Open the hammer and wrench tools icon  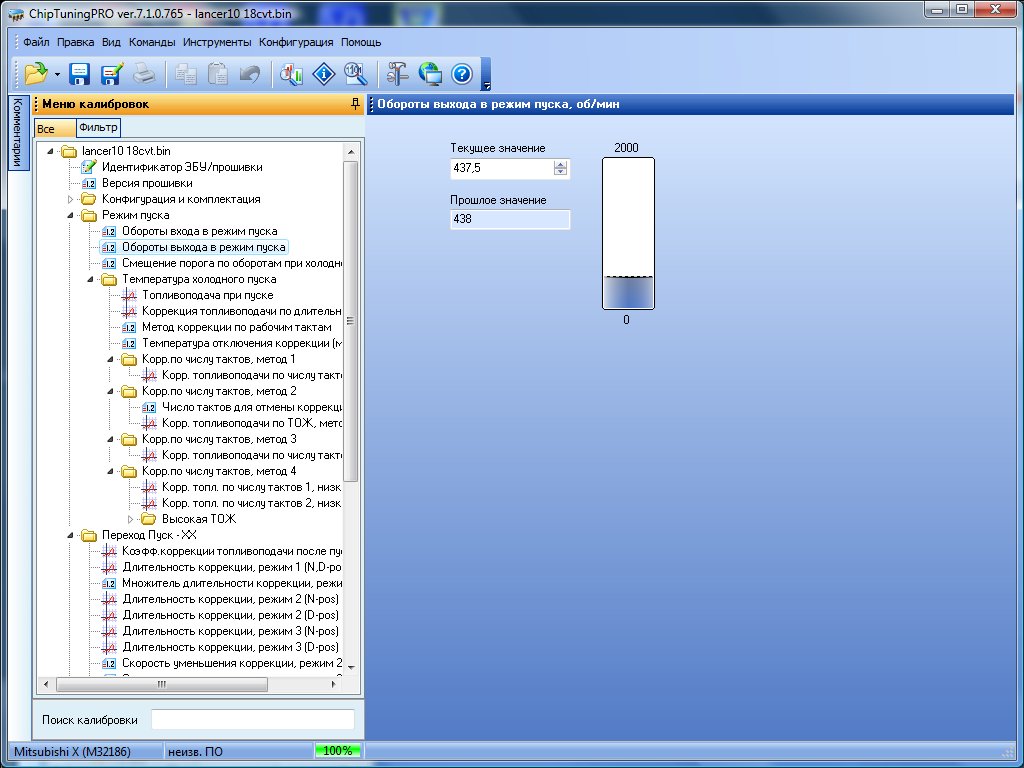coord(397,73)
